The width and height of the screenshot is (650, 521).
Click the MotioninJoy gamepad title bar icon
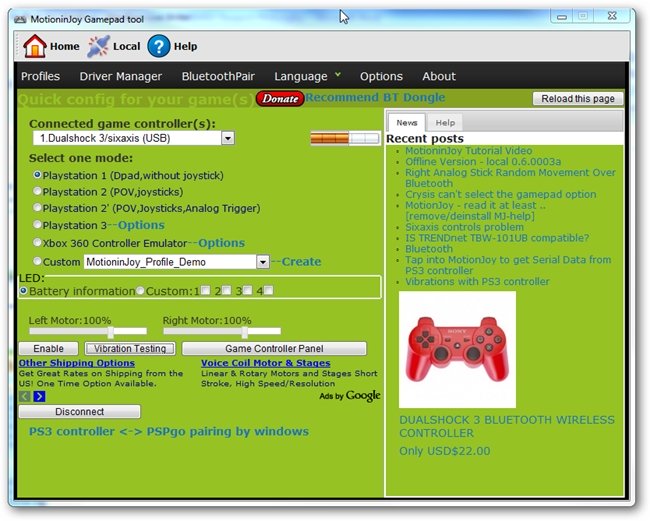coord(20,19)
